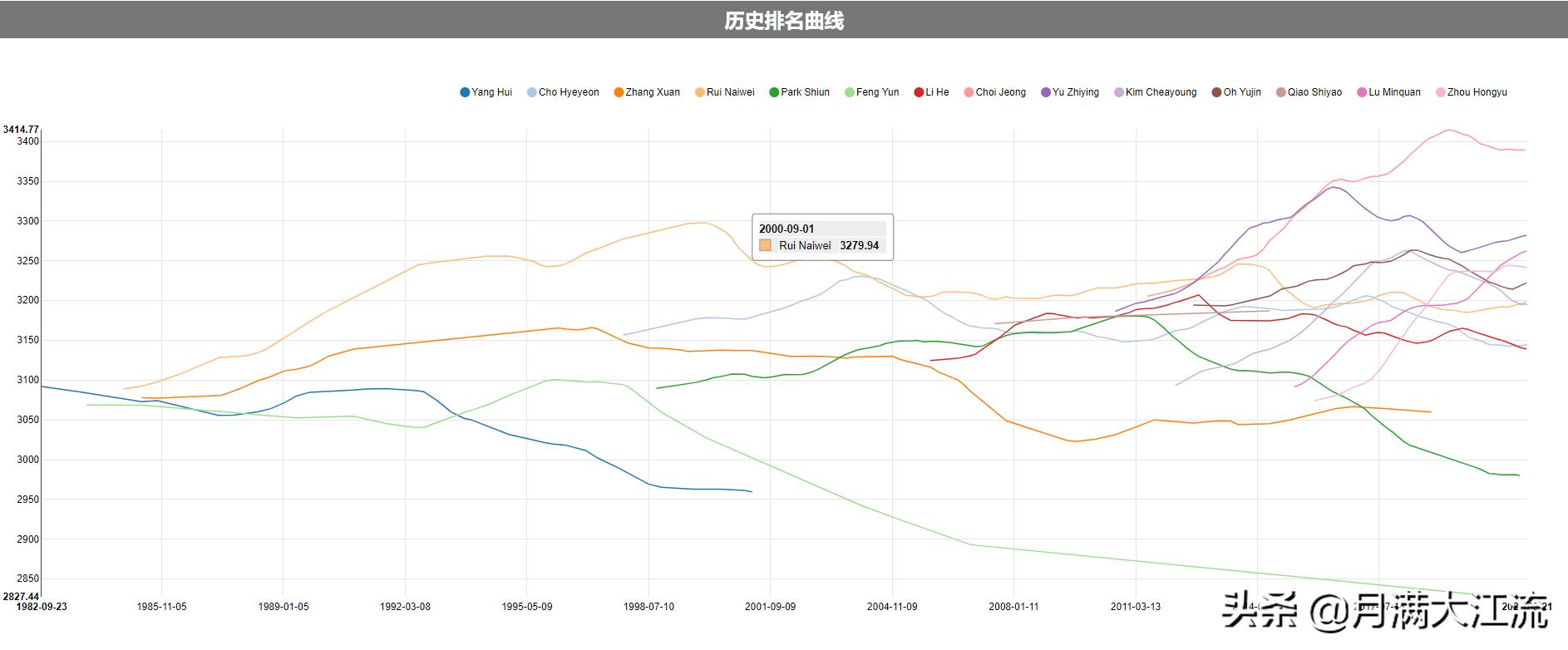Screen dimensions: 1568x650
Task: Click the orange Zhang Xuan legend dot
Action: [619, 92]
